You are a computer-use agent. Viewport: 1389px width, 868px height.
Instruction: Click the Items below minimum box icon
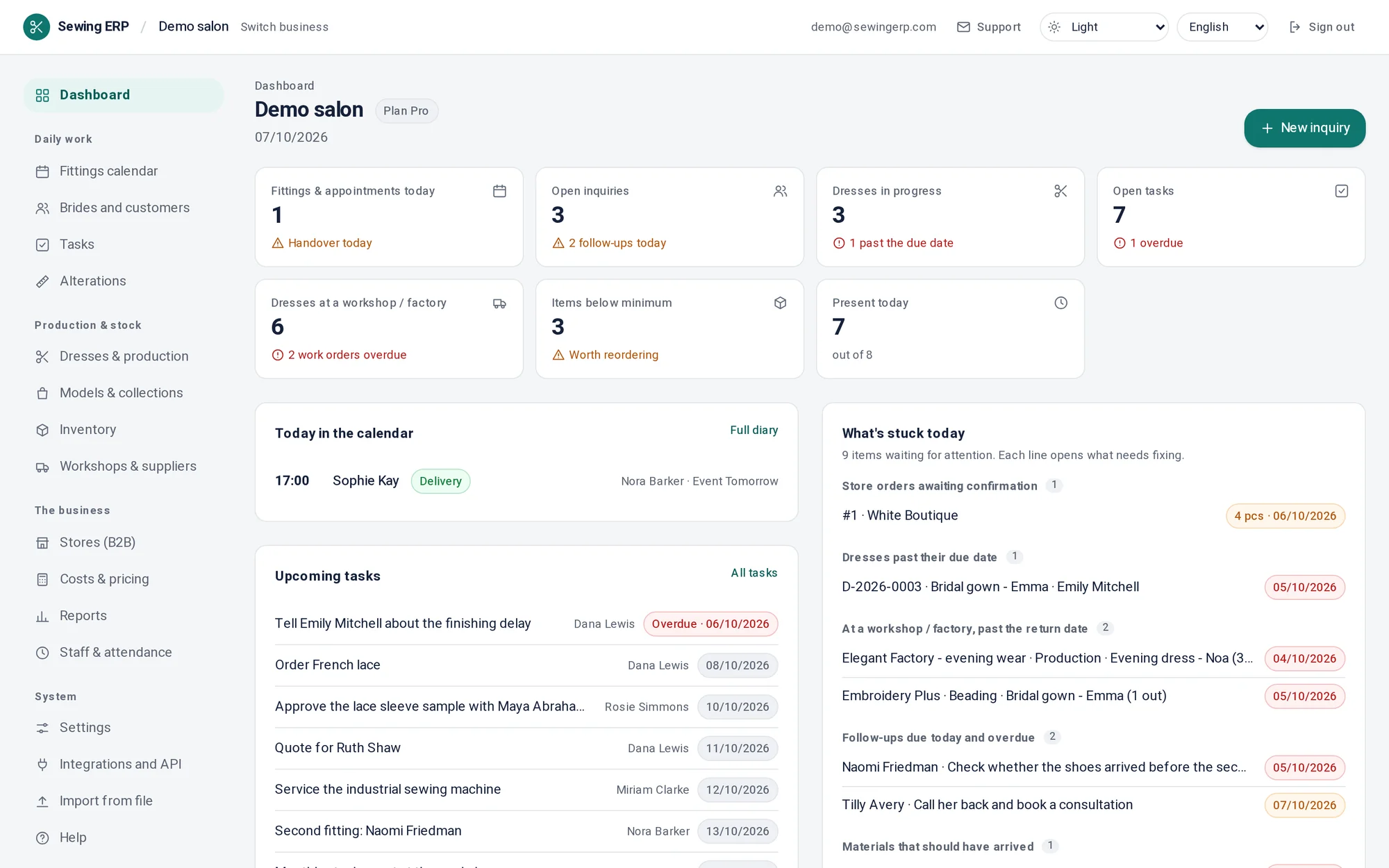click(x=780, y=303)
